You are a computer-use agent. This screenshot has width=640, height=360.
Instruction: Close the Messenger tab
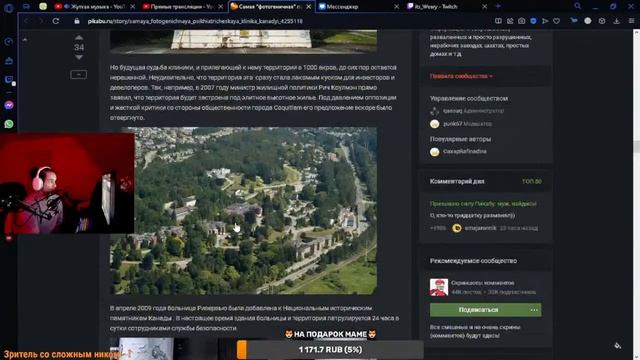pyautogui.click(x=396, y=7)
